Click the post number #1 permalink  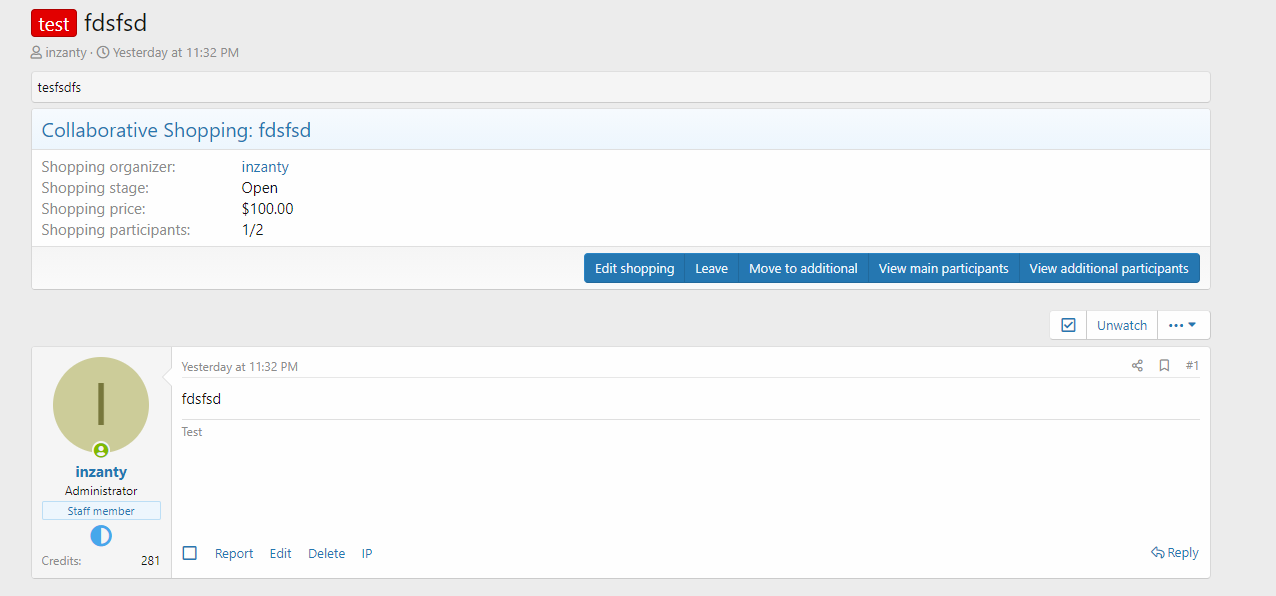point(1192,366)
